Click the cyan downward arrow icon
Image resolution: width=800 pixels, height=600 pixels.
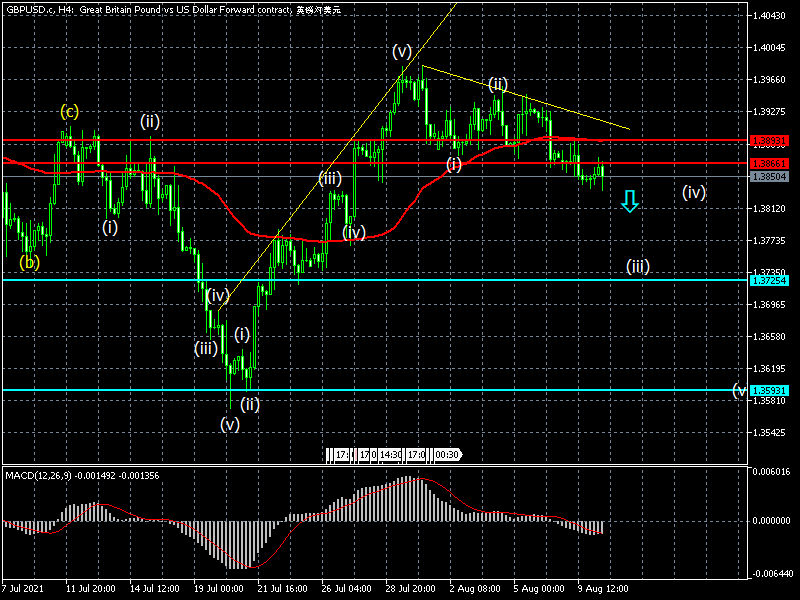[x=629, y=201]
